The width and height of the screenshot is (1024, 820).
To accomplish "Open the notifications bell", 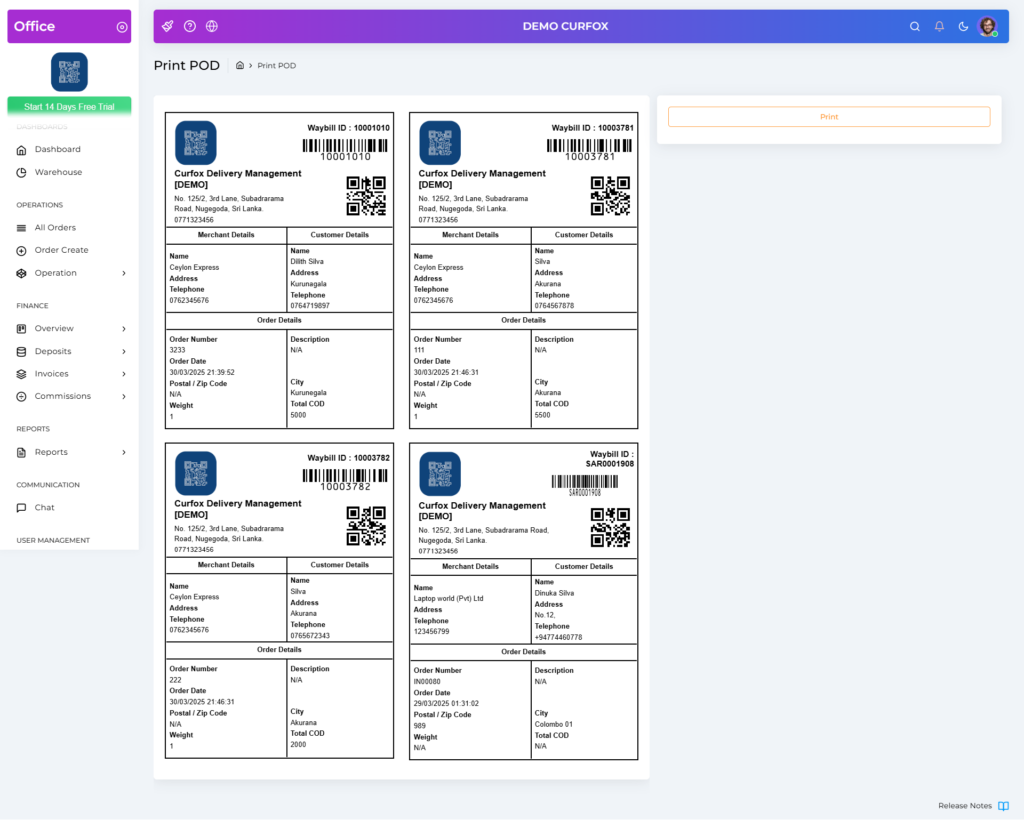I will point(939,26).
